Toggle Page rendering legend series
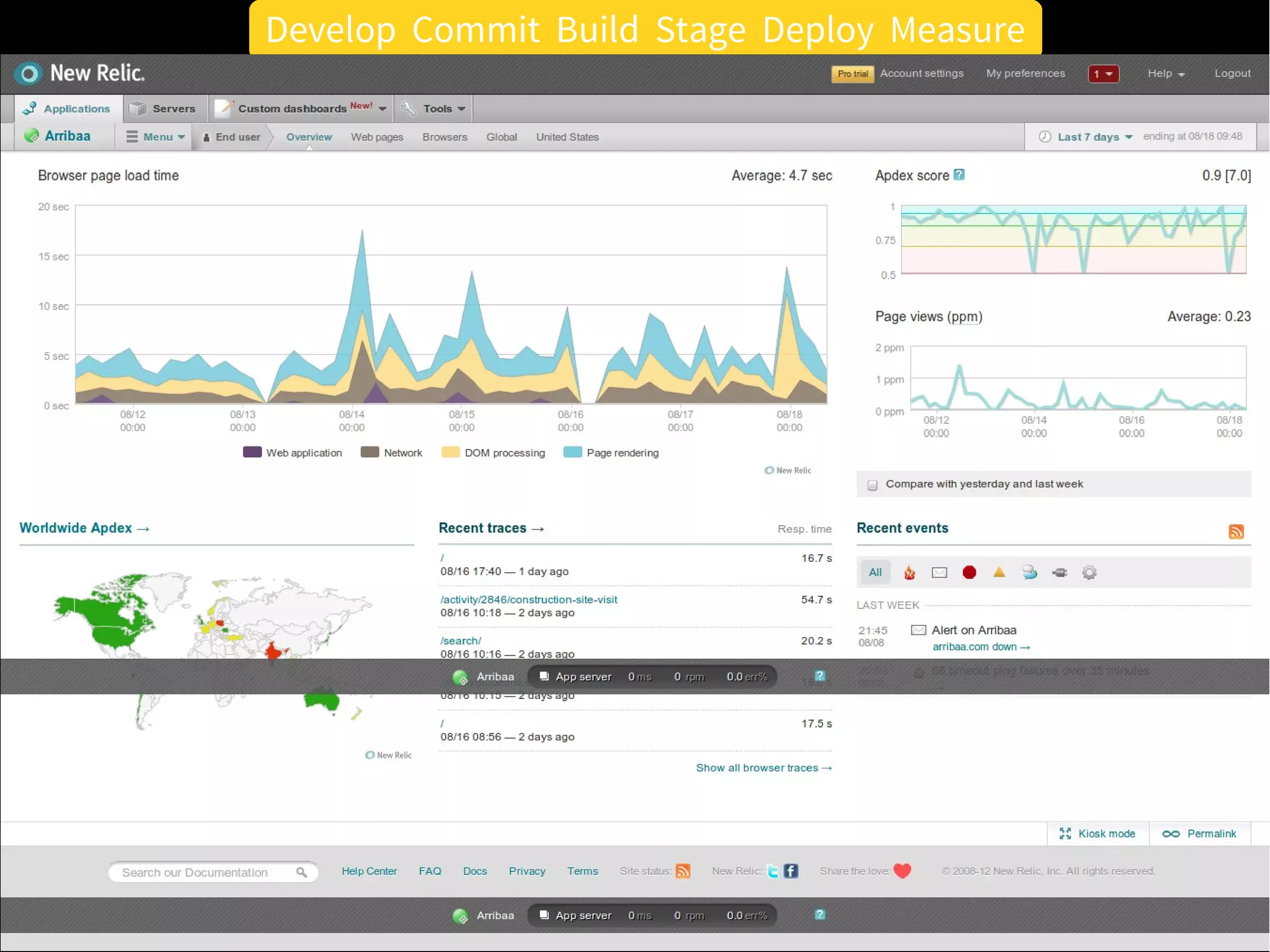Screen dimensions: 1270x952 click(x=611, y=453)
